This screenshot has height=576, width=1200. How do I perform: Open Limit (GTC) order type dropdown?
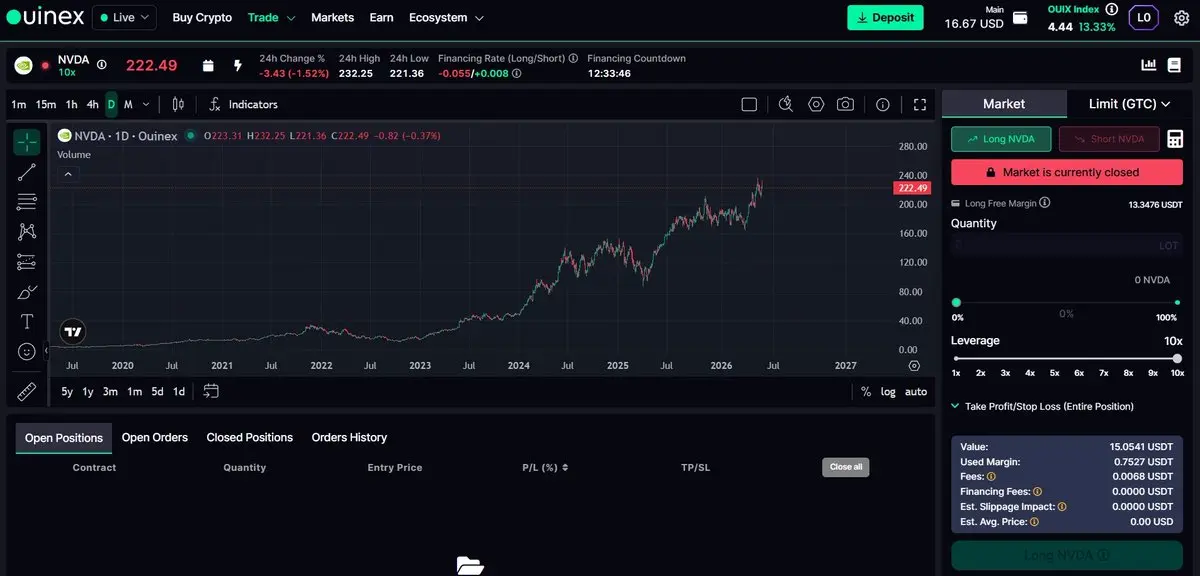1130,104
